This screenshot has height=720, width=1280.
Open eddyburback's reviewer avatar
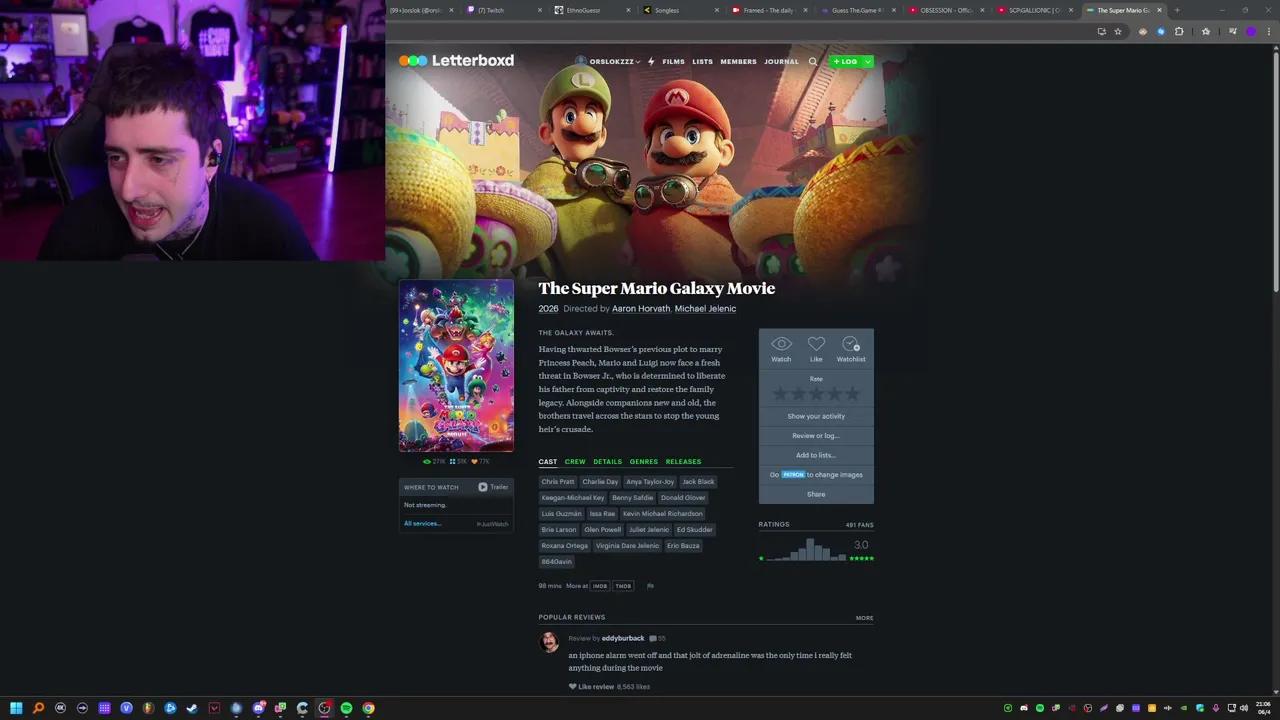pyautogui.click(x=549, y=642)
